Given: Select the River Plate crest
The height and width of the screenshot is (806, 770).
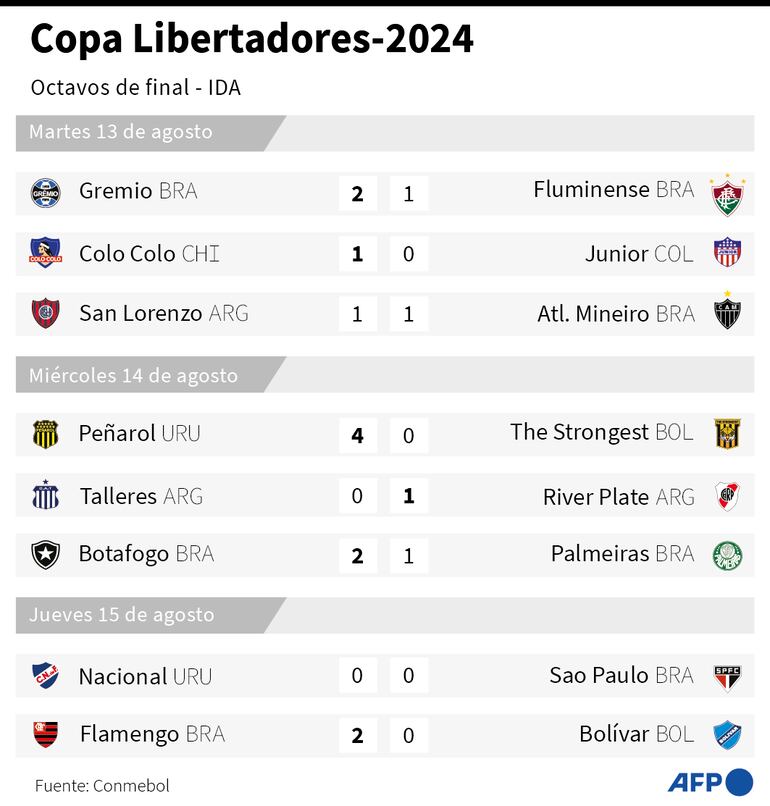Looking at the screenshot, I should [726, 495].
